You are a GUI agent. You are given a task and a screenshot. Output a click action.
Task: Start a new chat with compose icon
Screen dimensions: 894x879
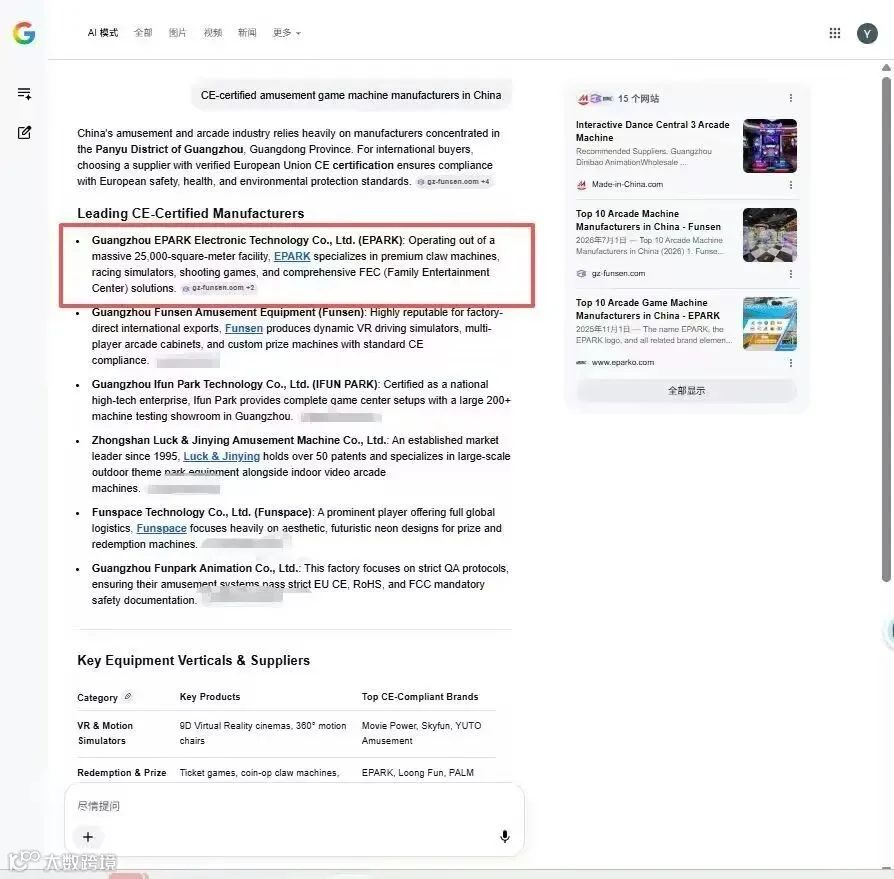24,132
